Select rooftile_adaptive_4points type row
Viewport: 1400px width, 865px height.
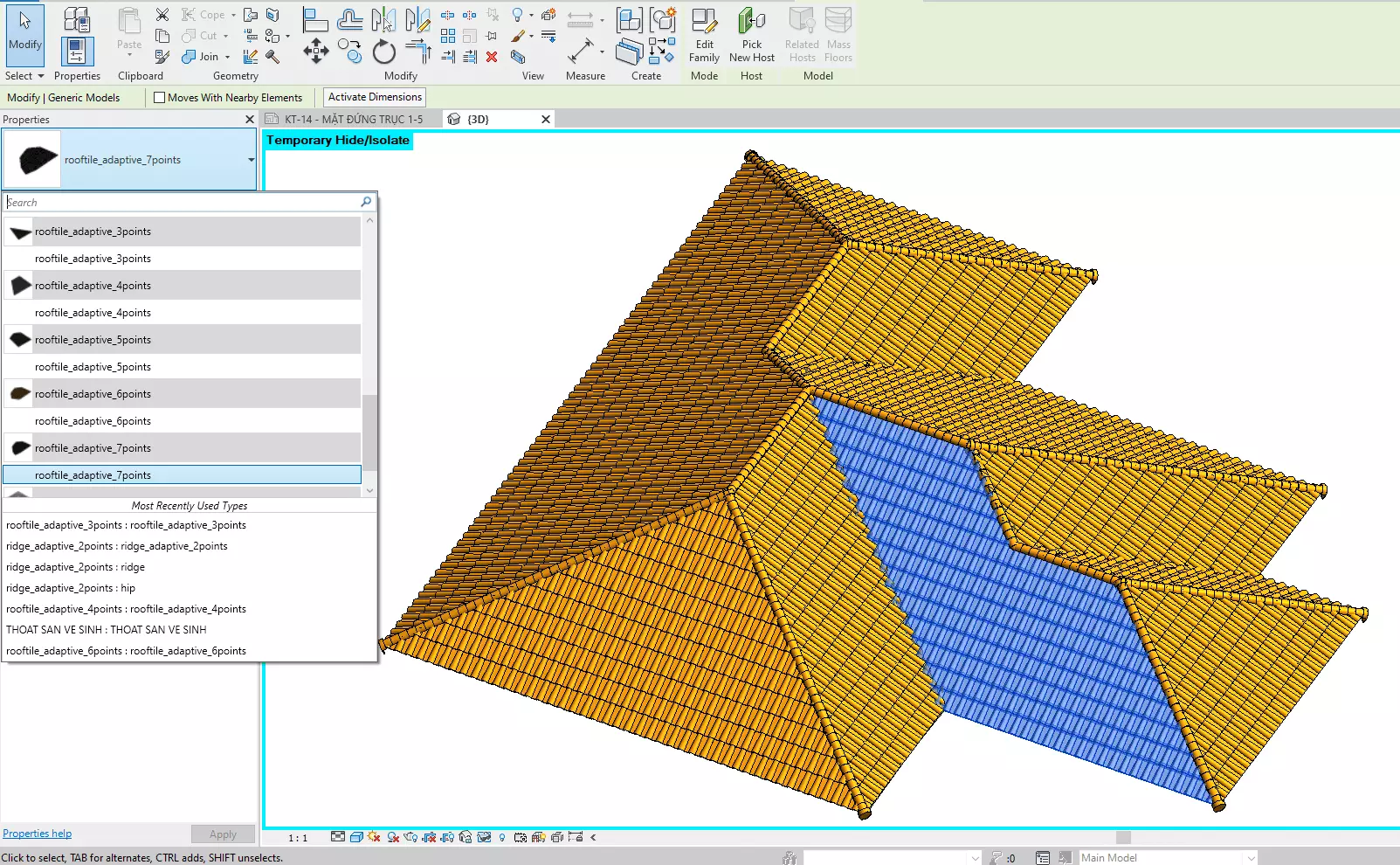point(182,313)
